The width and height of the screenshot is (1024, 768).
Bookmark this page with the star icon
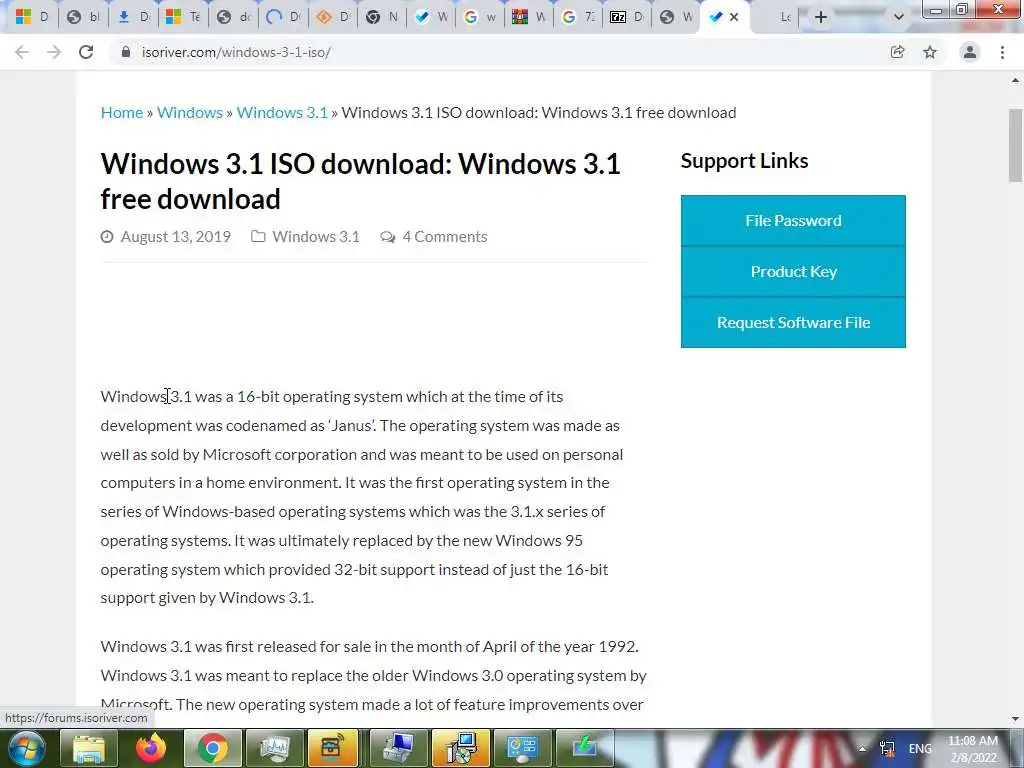(930, 52)
